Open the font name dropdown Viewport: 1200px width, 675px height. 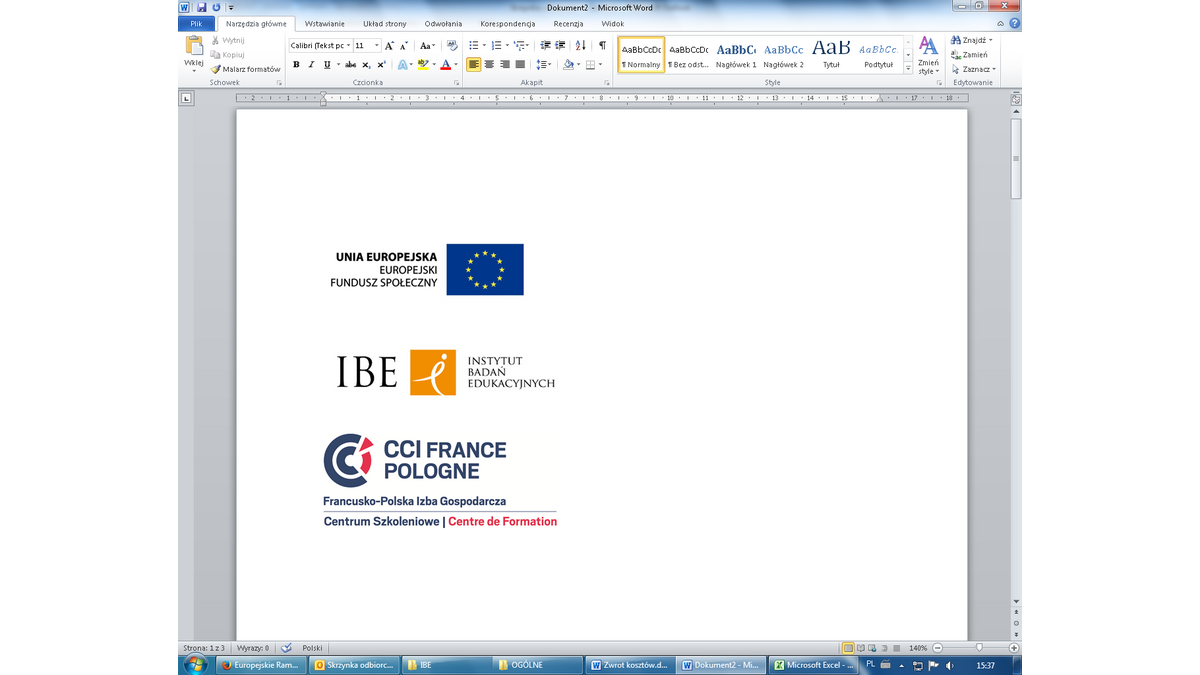[x=349, y=46]
